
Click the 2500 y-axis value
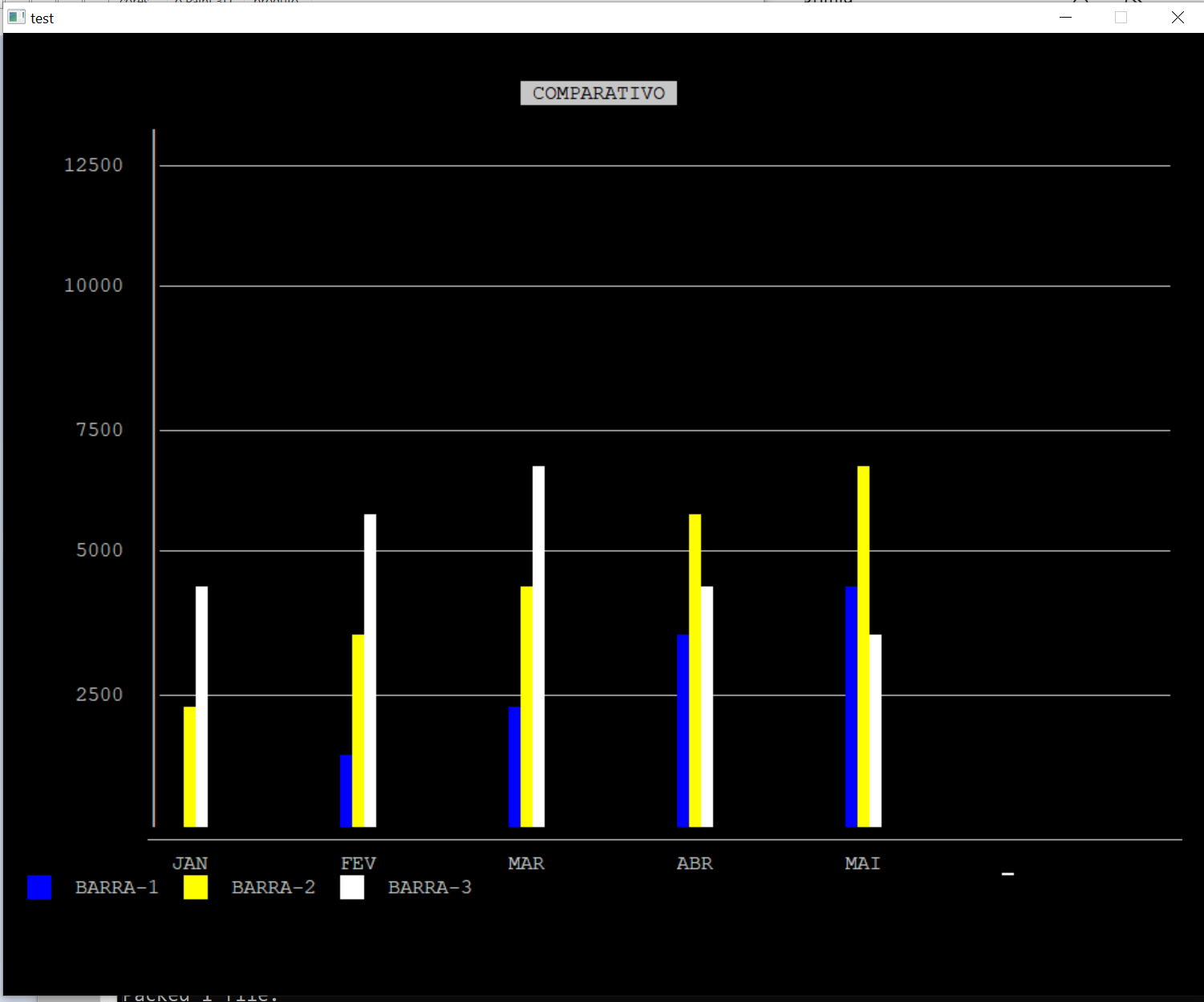pos(99,695)
